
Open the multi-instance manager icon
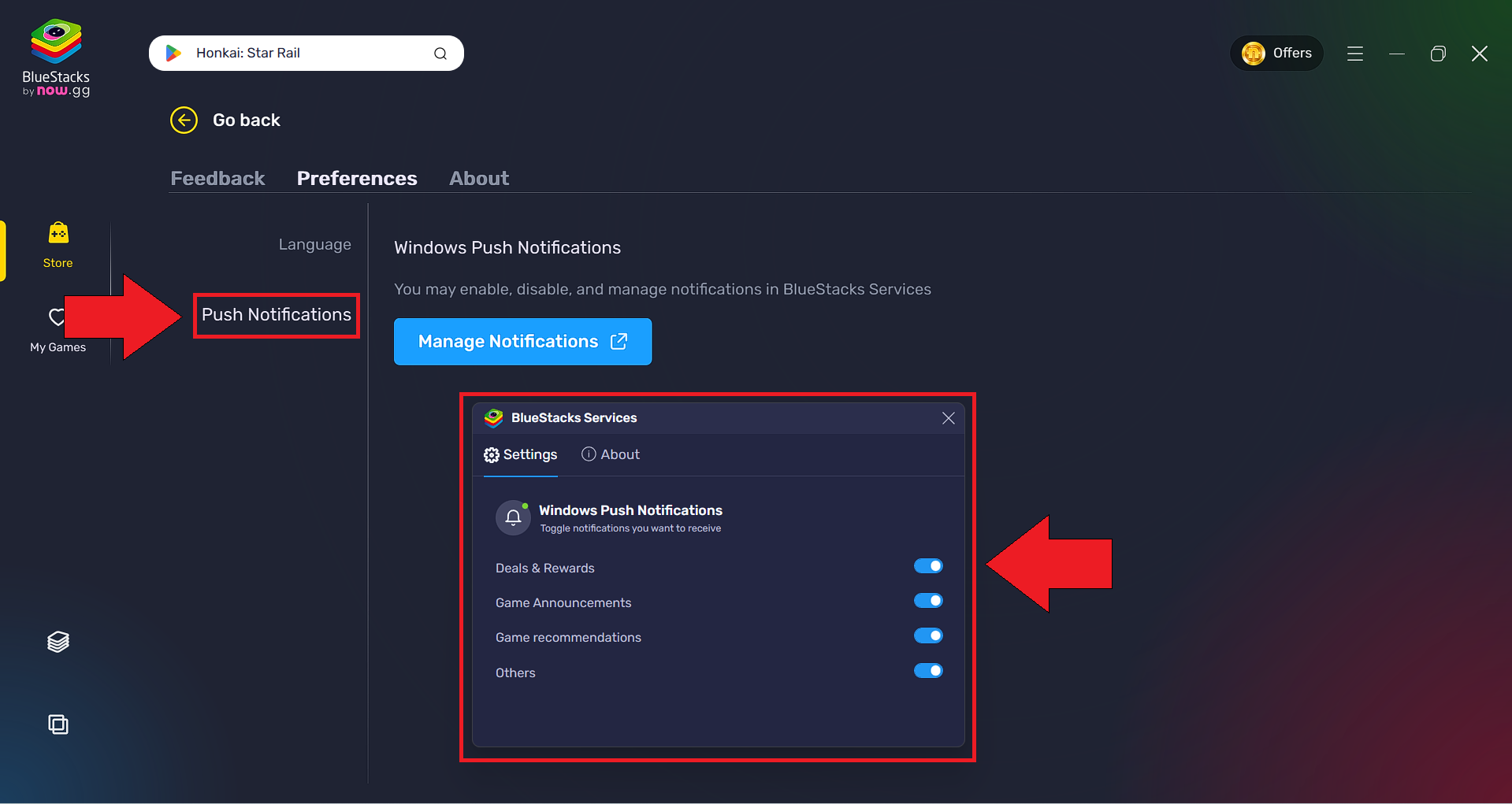[58, 724]
